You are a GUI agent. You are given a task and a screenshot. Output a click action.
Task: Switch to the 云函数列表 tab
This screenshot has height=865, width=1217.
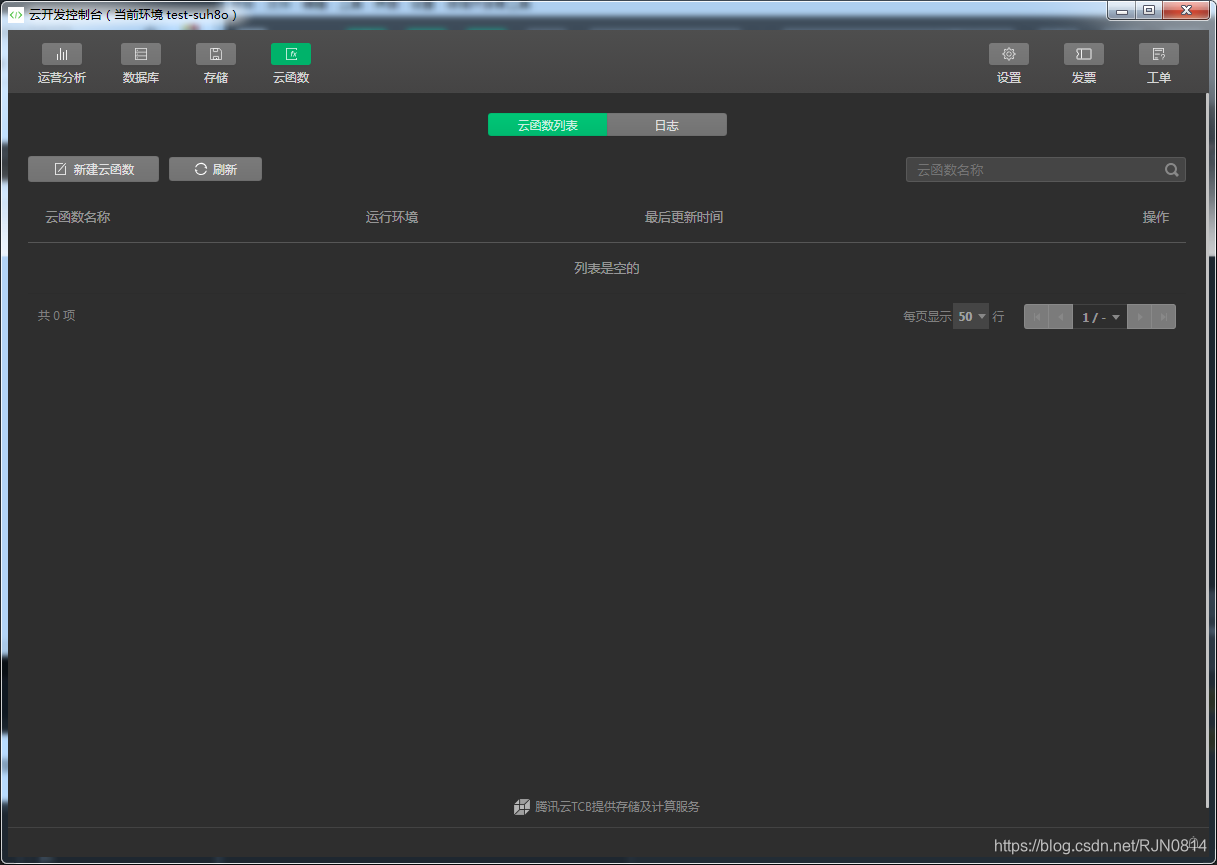click(547, 125)
